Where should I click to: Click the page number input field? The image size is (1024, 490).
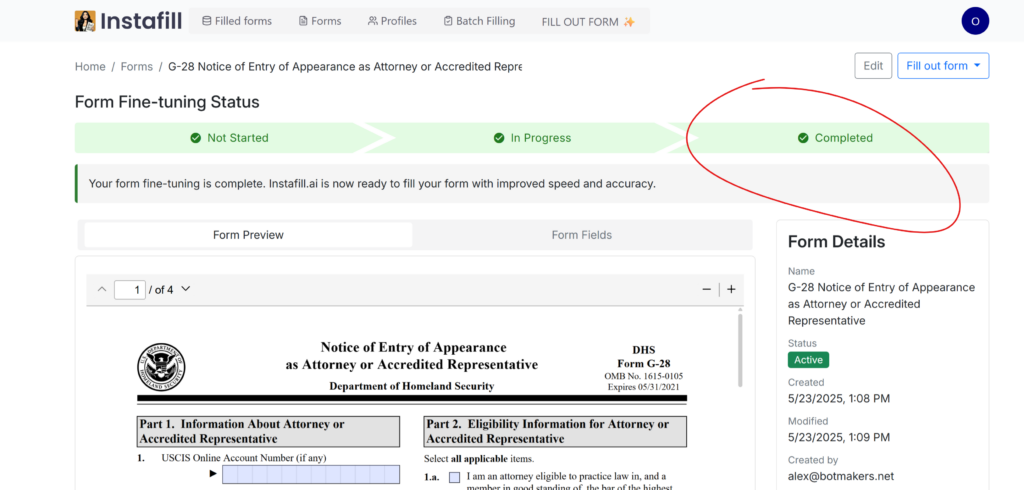pos(129,289)
